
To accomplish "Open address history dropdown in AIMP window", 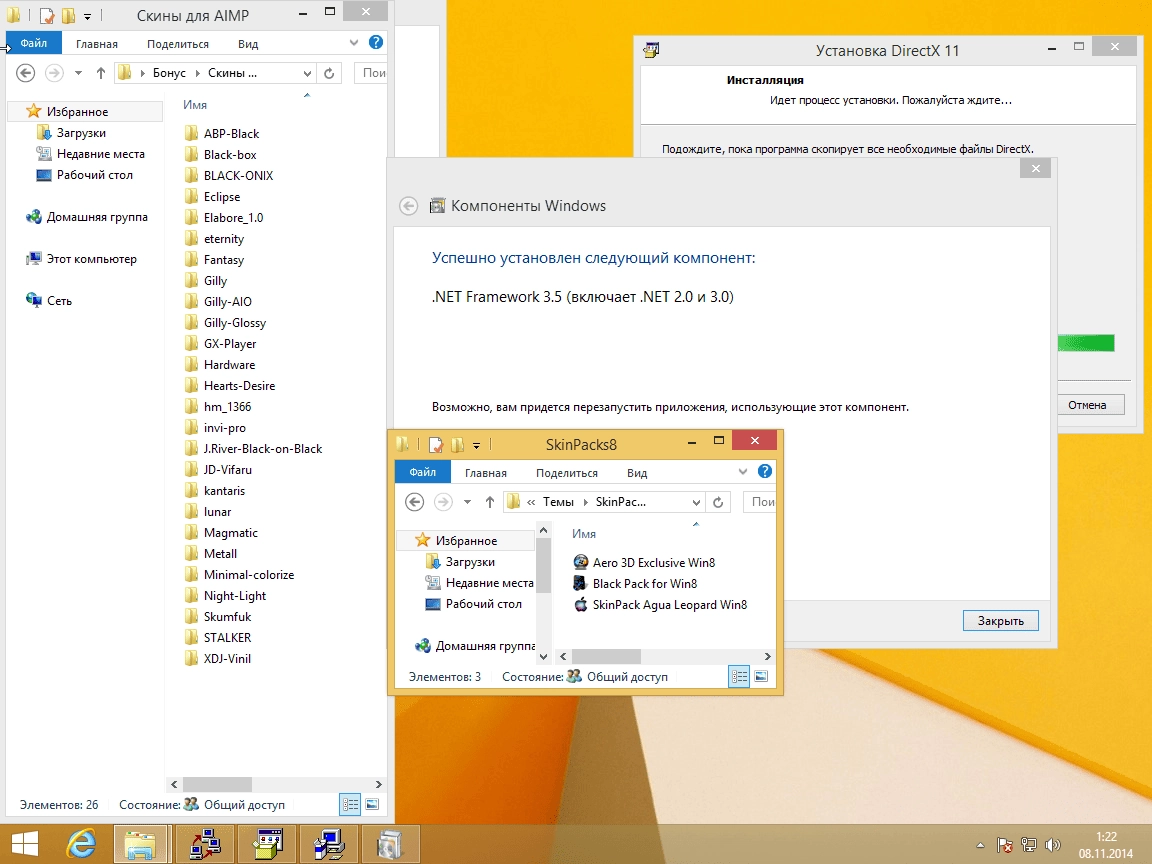I will [x=307, y=73].
